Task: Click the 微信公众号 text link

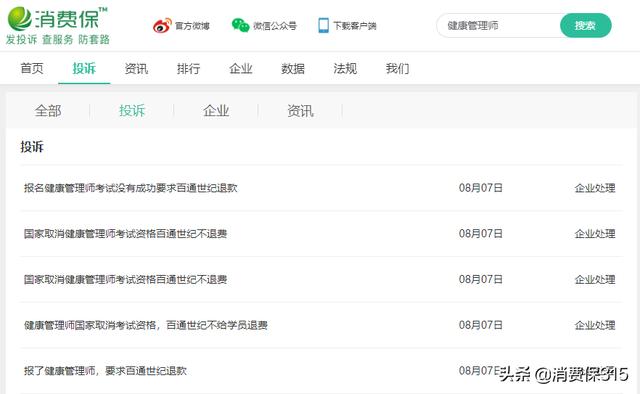Action: point(275,26)
